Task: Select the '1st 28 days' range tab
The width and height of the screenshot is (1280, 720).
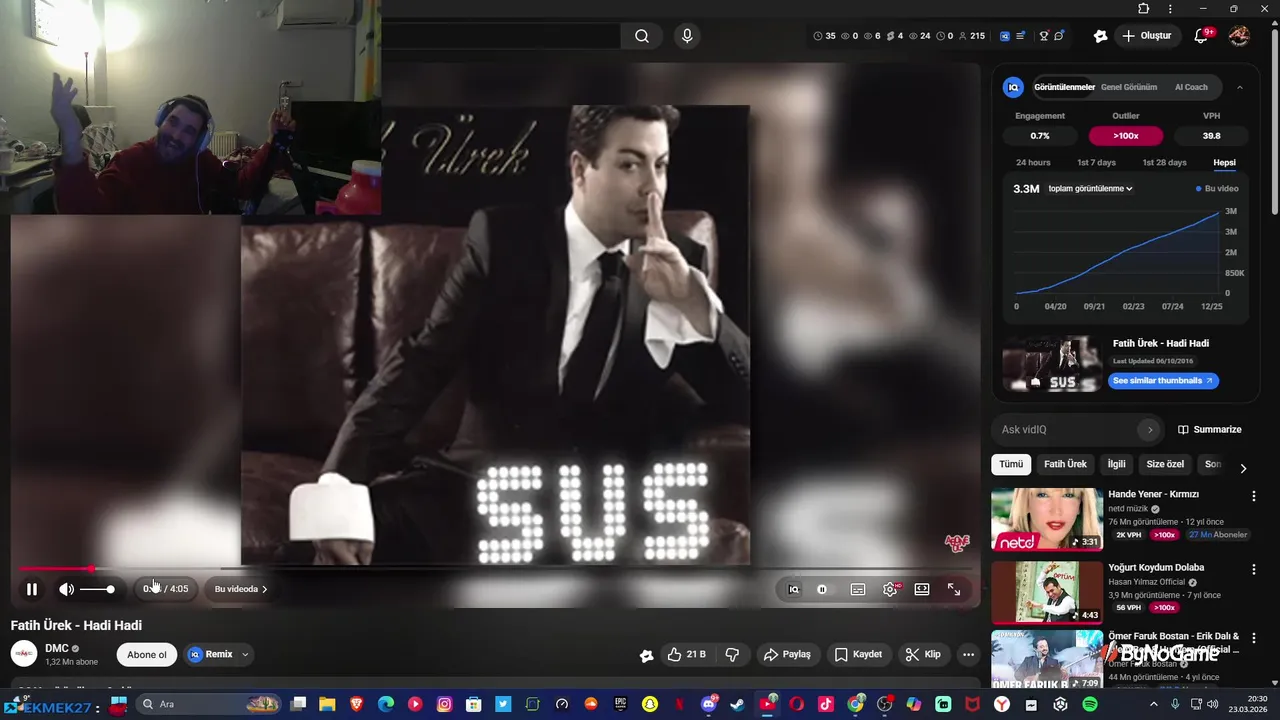Action: 1164,162
